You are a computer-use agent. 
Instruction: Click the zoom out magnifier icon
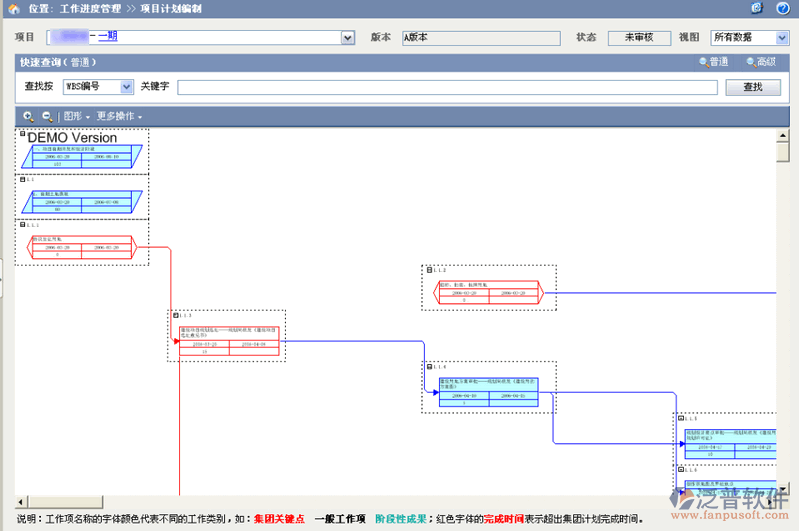[x=46, y=117]
